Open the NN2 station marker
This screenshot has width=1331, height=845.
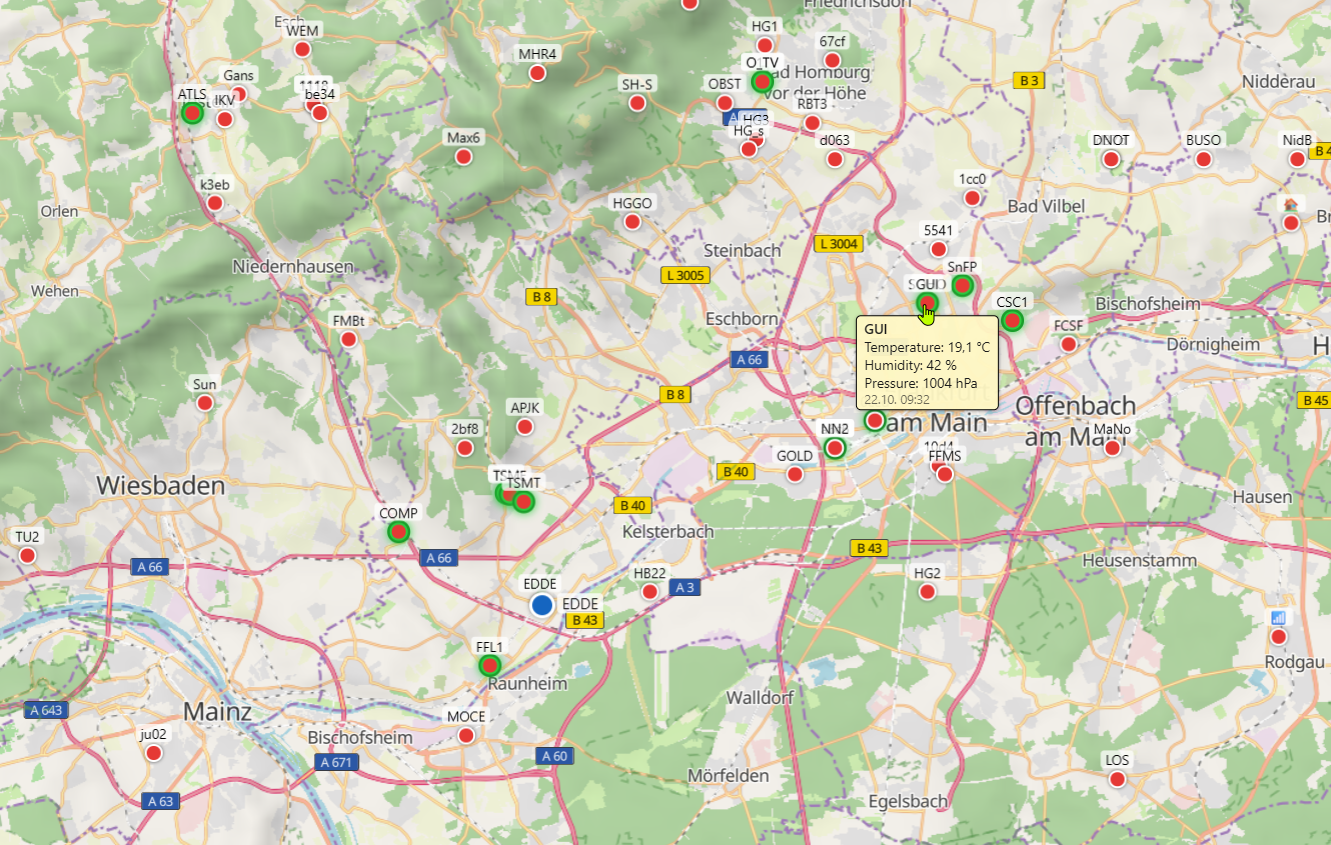tap(835, 448)
